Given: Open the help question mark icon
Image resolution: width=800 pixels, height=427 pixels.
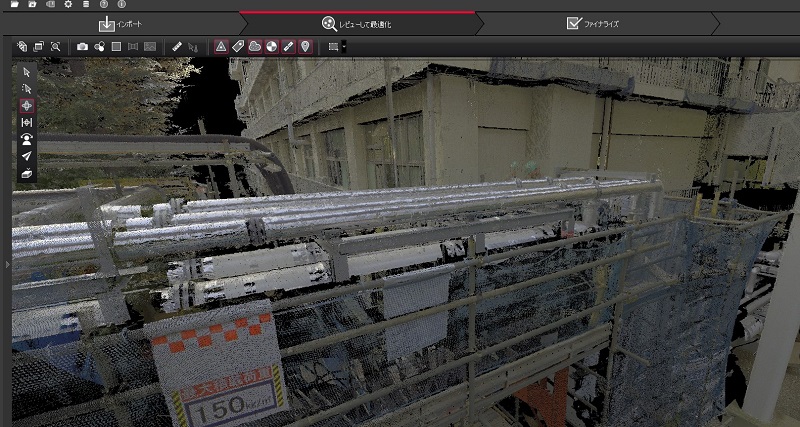Looking at the screenshot, I should [103, 5].
